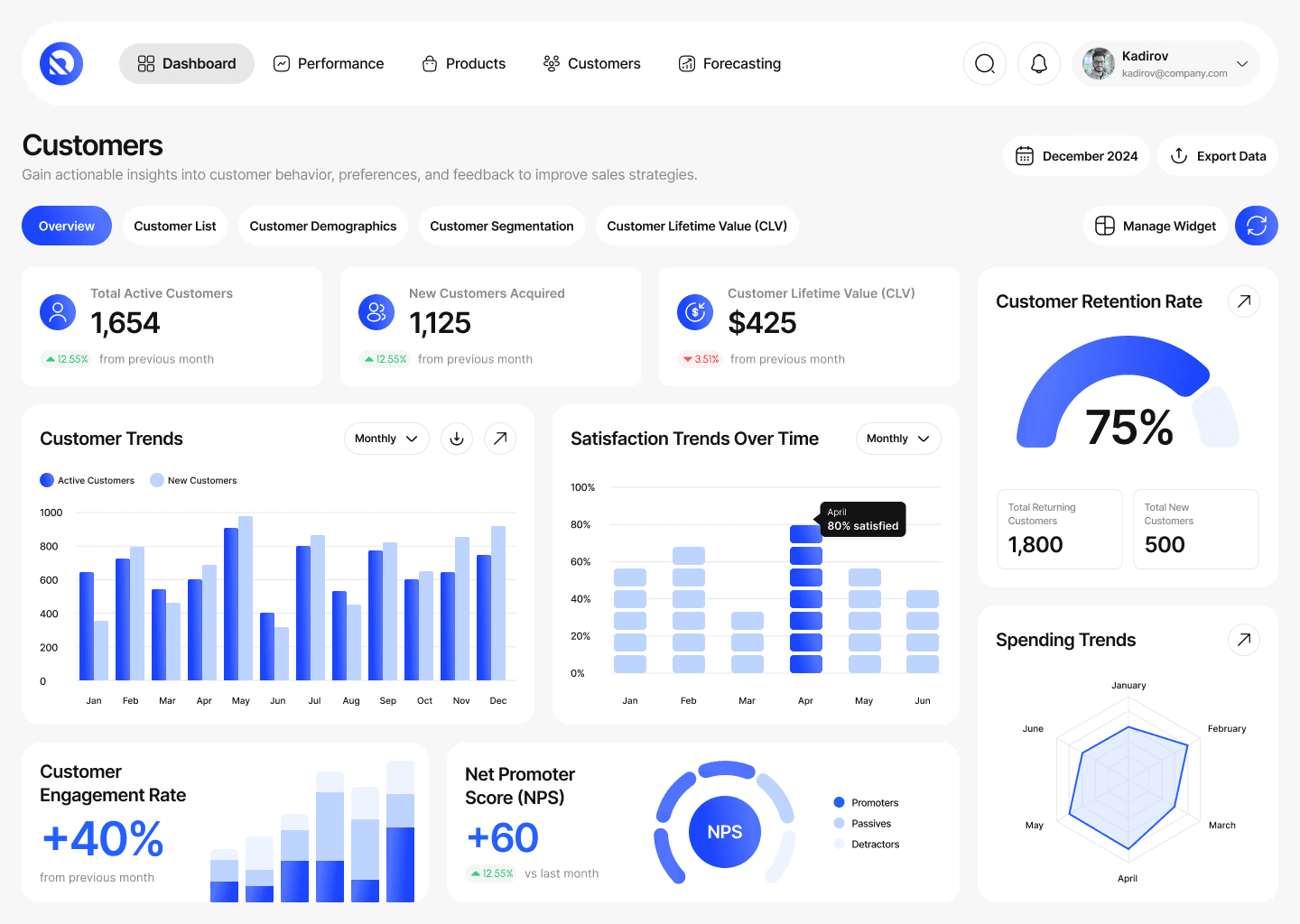Click the April tooltip on Satisfaction chart
The image size is (1300, 924).
point(861,519)
